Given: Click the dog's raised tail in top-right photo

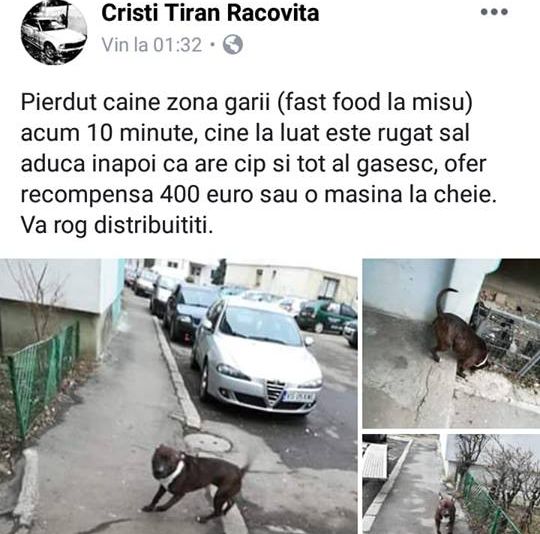Looking at the screenshot, I should 444,300.
